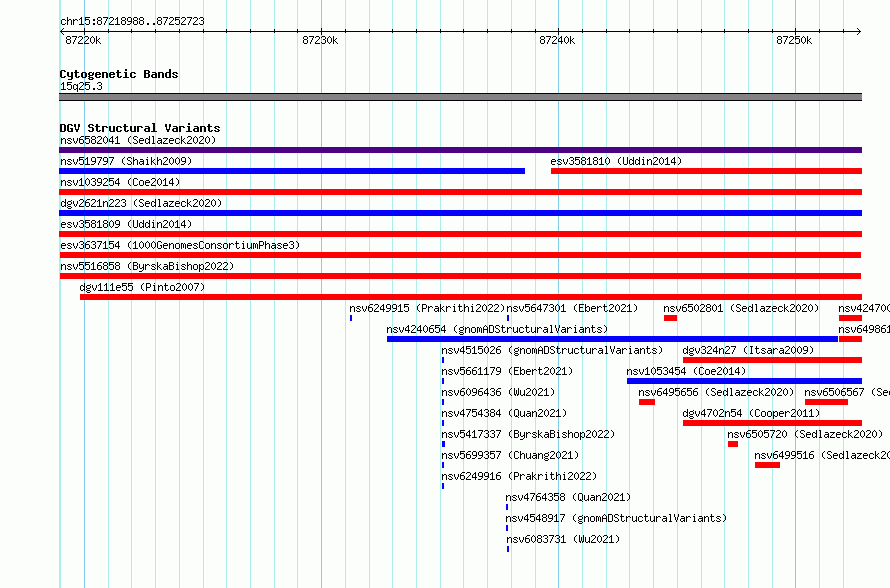
Task: Click the 87250k ruler tick label
Action: (794, 40)
